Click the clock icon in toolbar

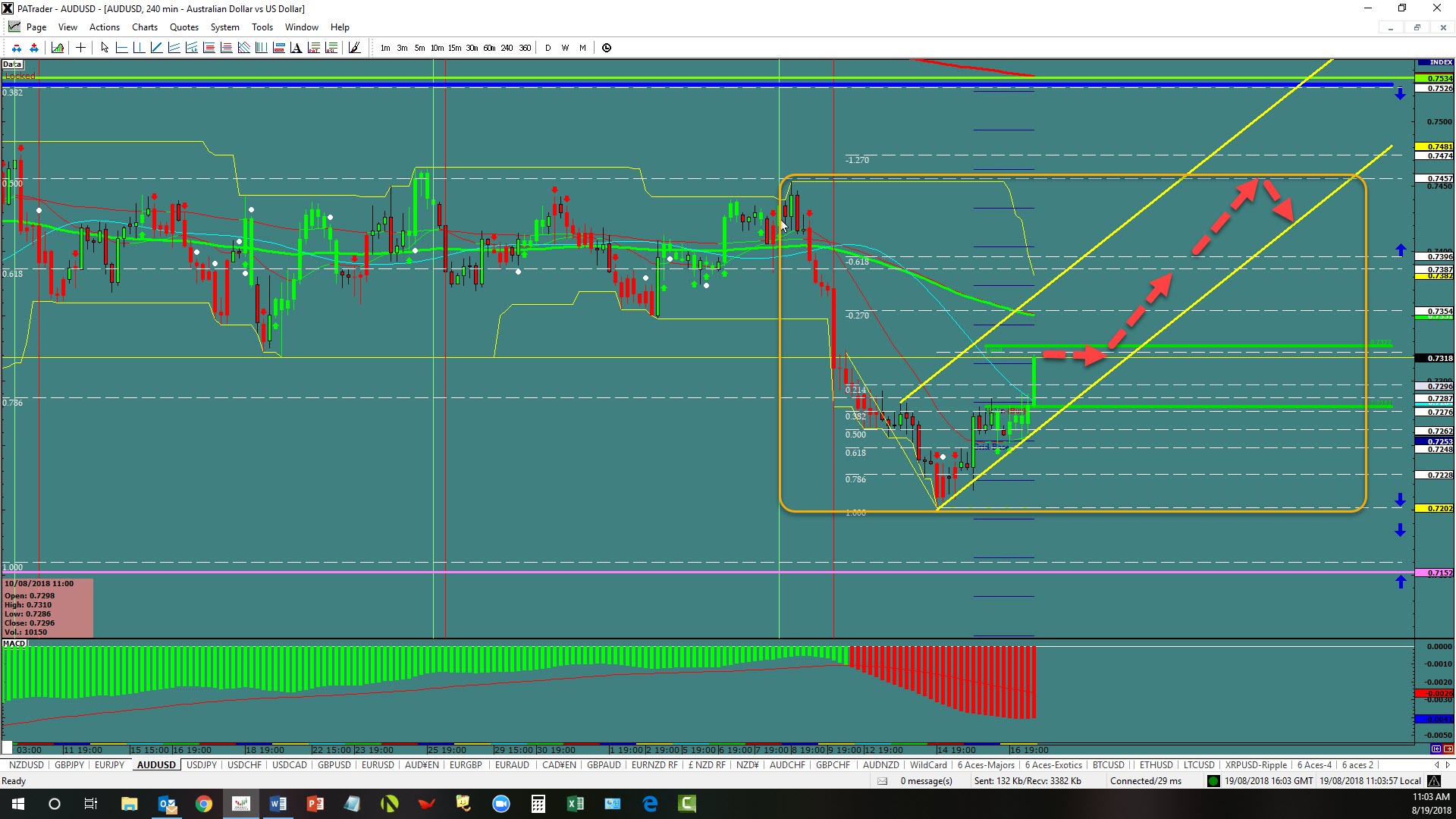coord(607,48)
